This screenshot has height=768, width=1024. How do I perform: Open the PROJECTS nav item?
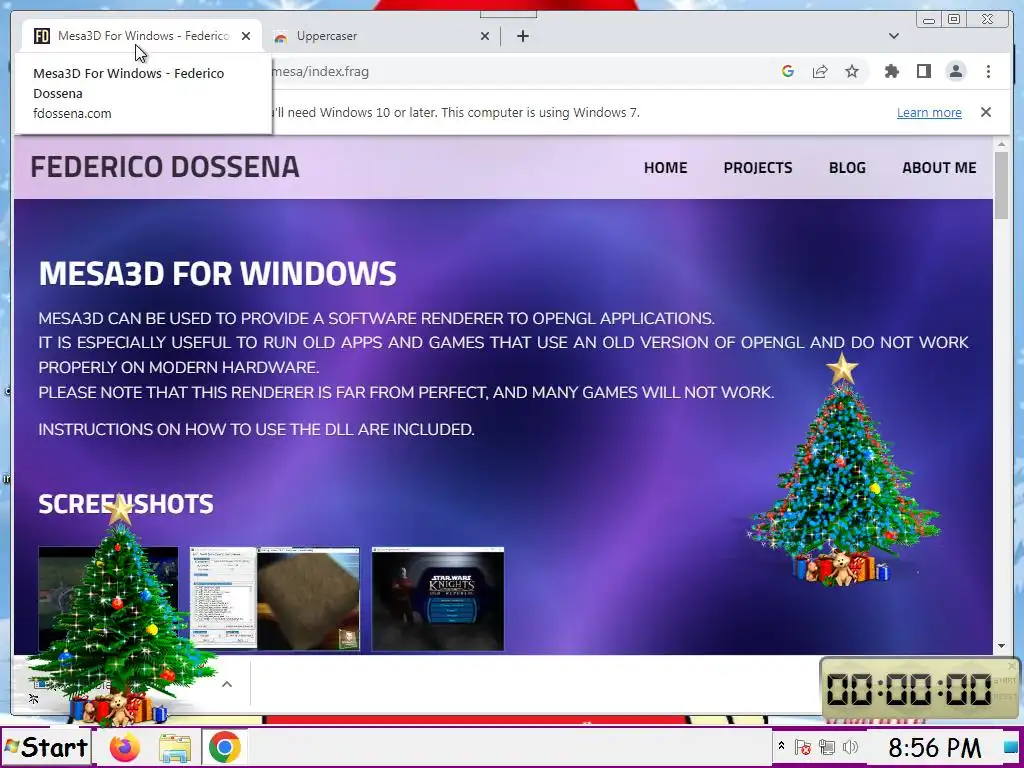758,168
